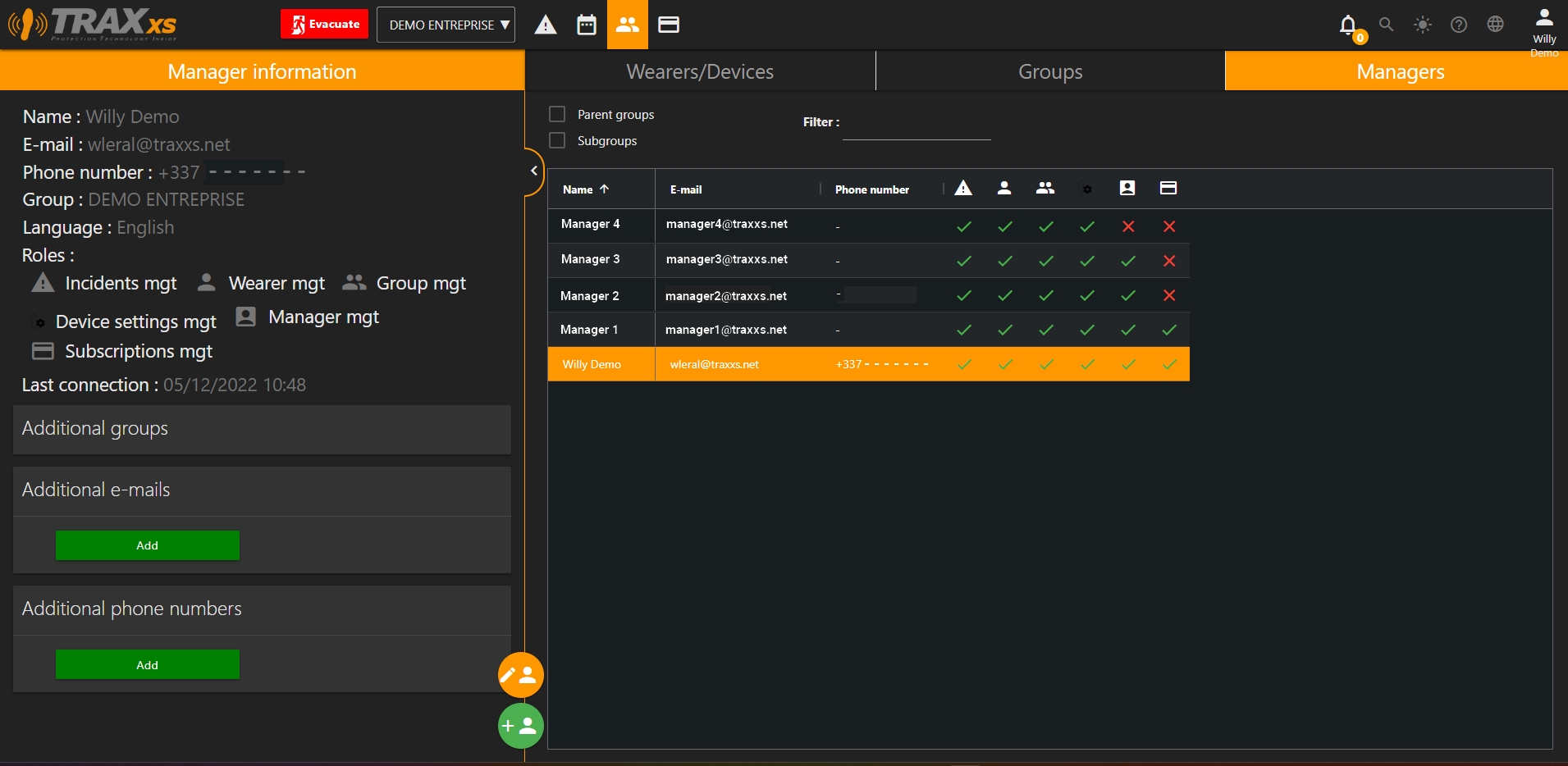This screenshot has width=1568, height=766.
Task: Click the Incidents mgt role icon
Action: tap(43, 283)
